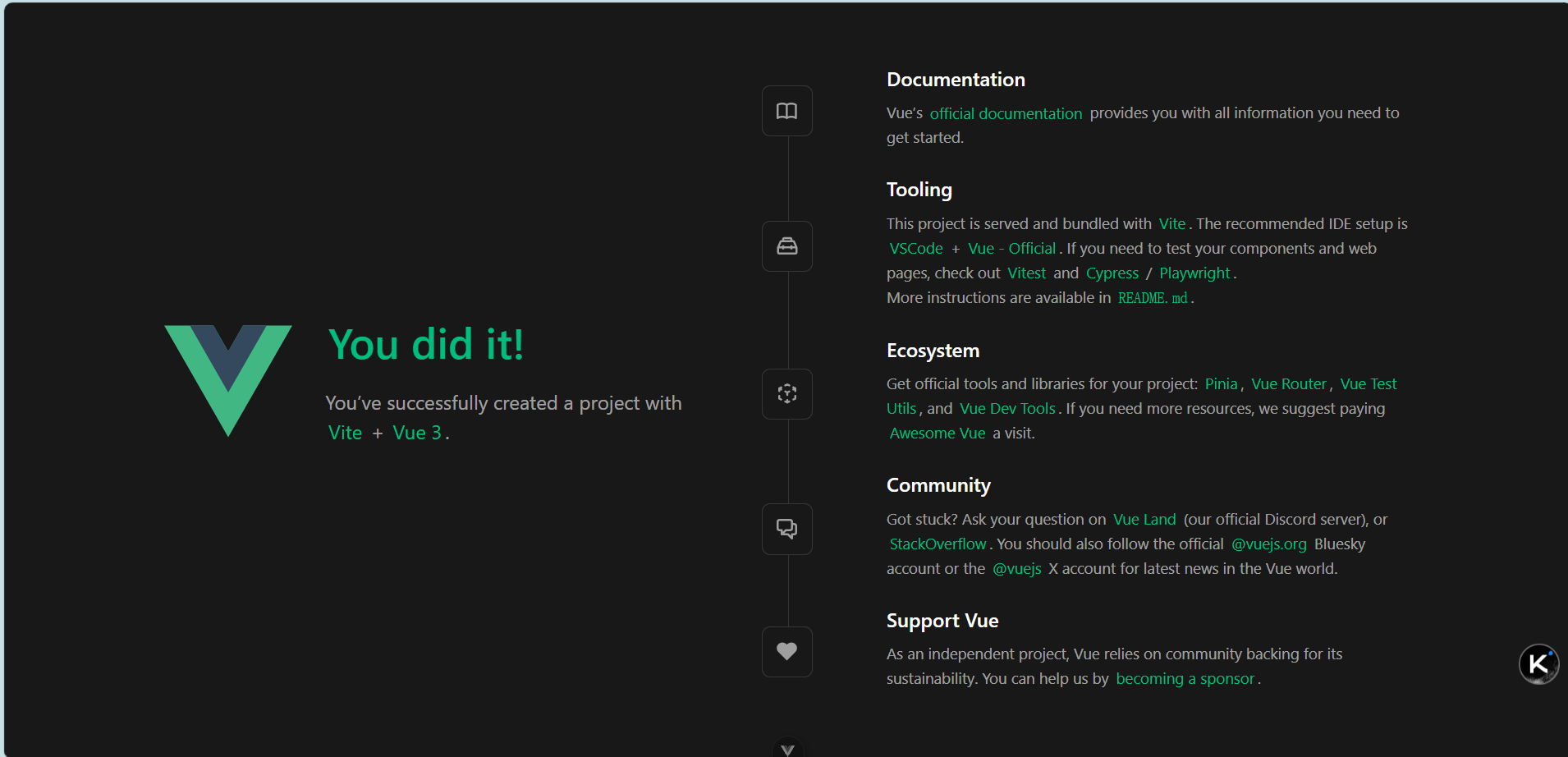Open the VSCode link

pyautogui.click(x=915, y=248)
